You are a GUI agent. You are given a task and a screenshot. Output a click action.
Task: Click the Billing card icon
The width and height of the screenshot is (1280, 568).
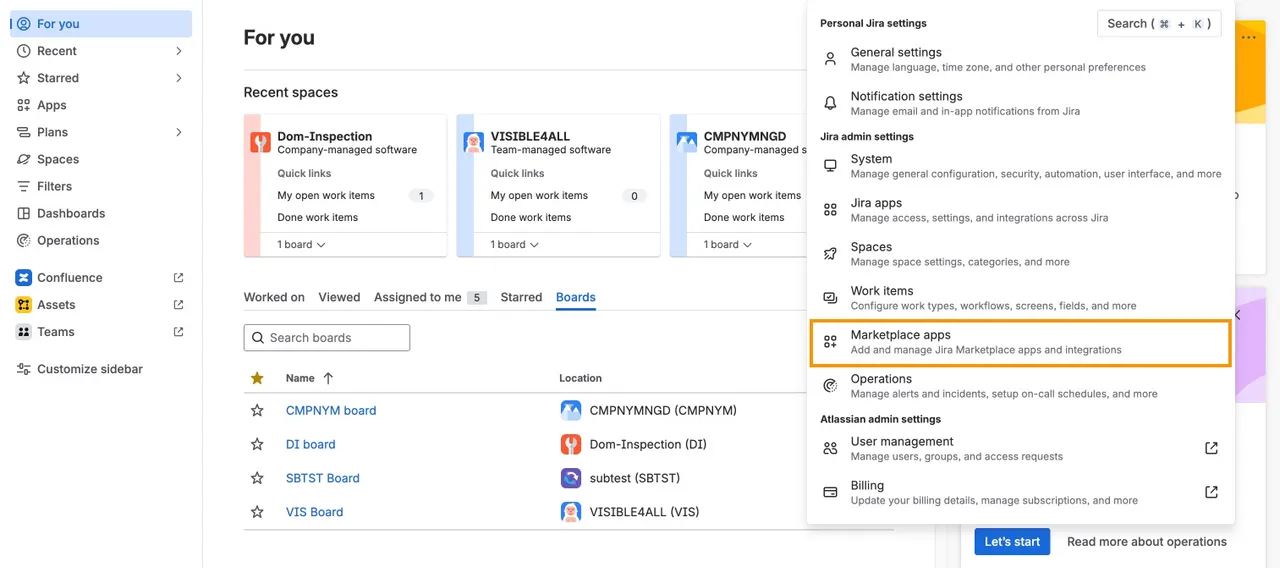[830, 492]
